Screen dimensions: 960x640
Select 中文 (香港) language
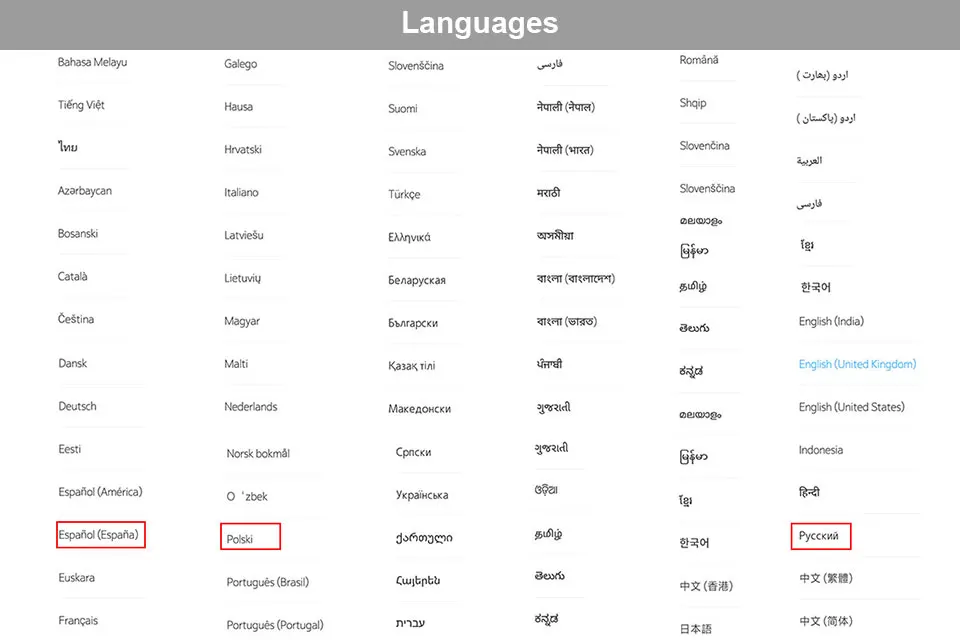pos(706,586)
